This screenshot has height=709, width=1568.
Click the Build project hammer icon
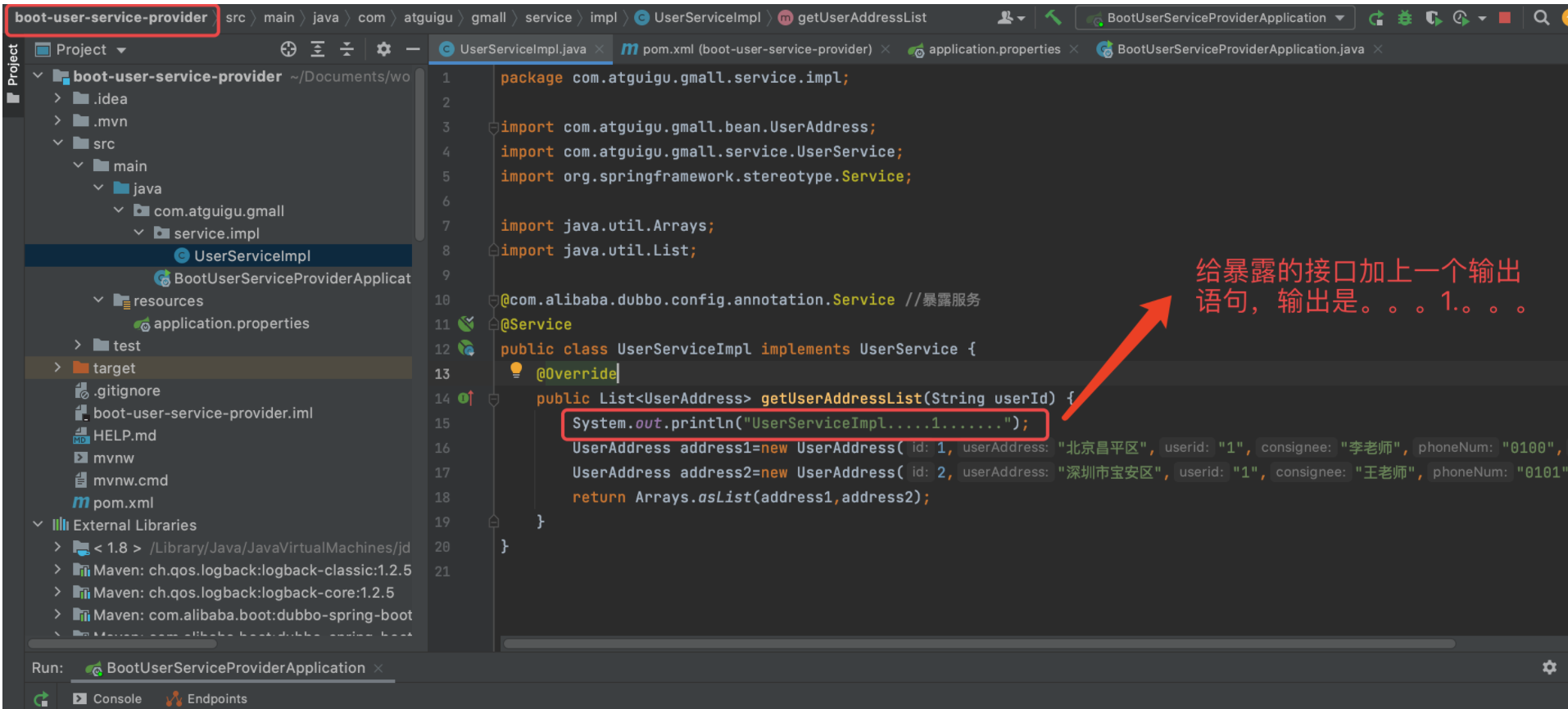pyautogui.click(x=1054, y=17)
